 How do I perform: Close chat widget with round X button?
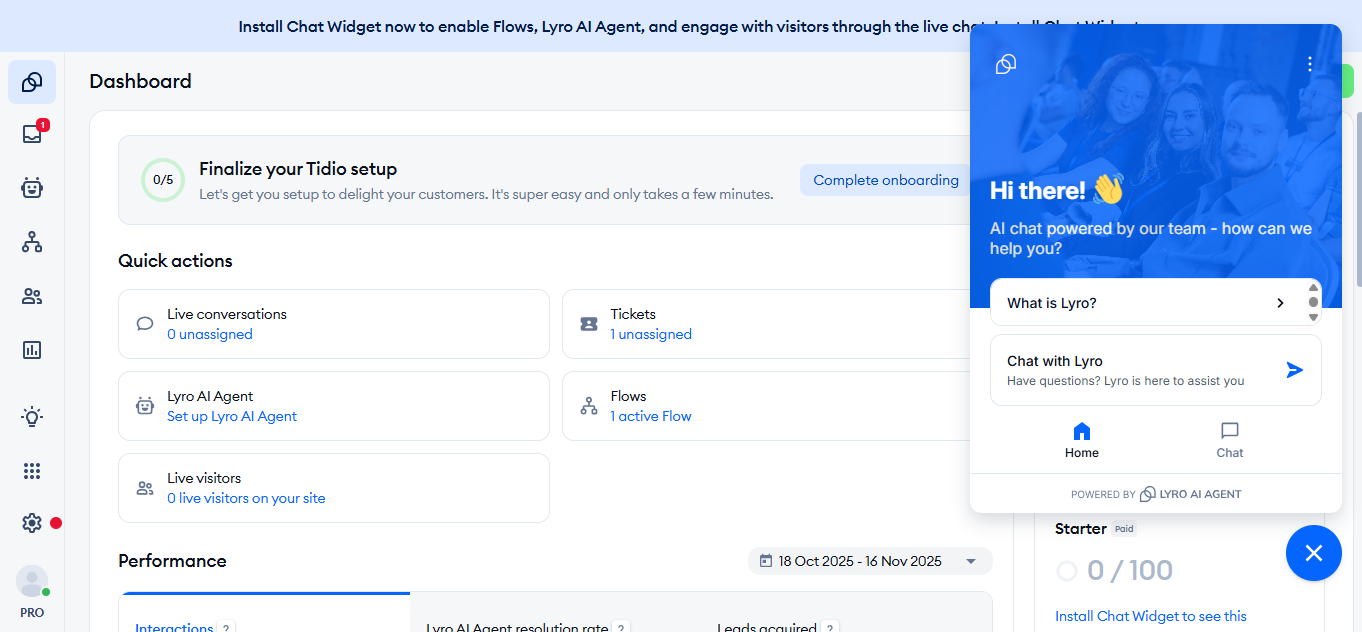1313,553
